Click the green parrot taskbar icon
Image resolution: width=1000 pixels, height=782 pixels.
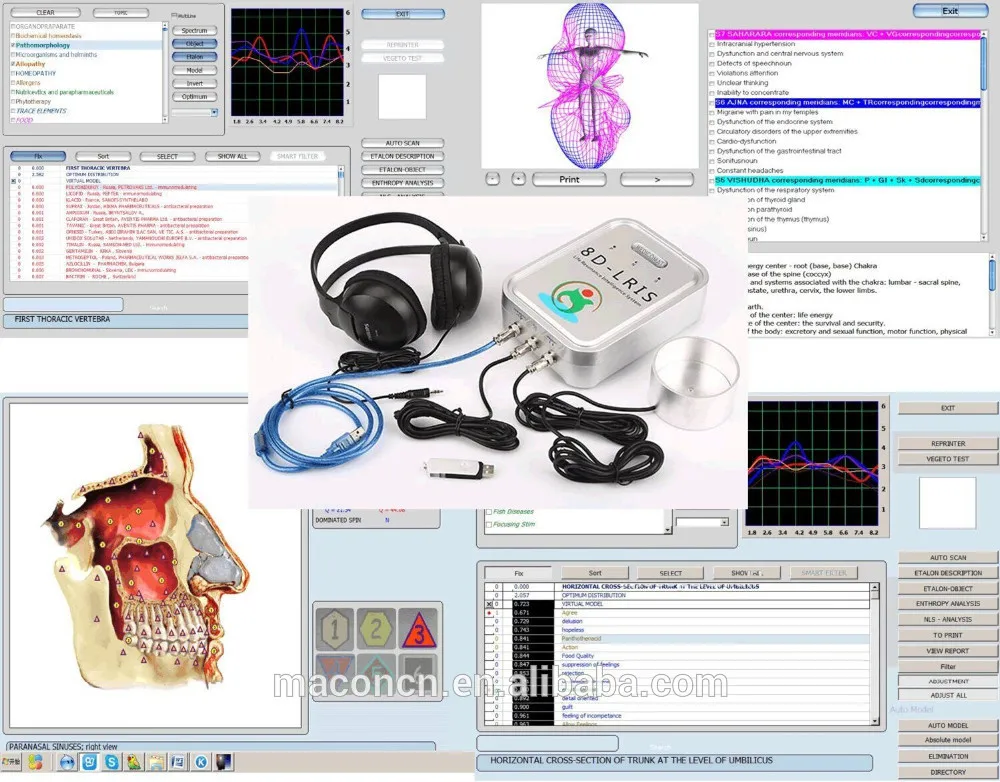pyautogui.click(x=134, y=762)
